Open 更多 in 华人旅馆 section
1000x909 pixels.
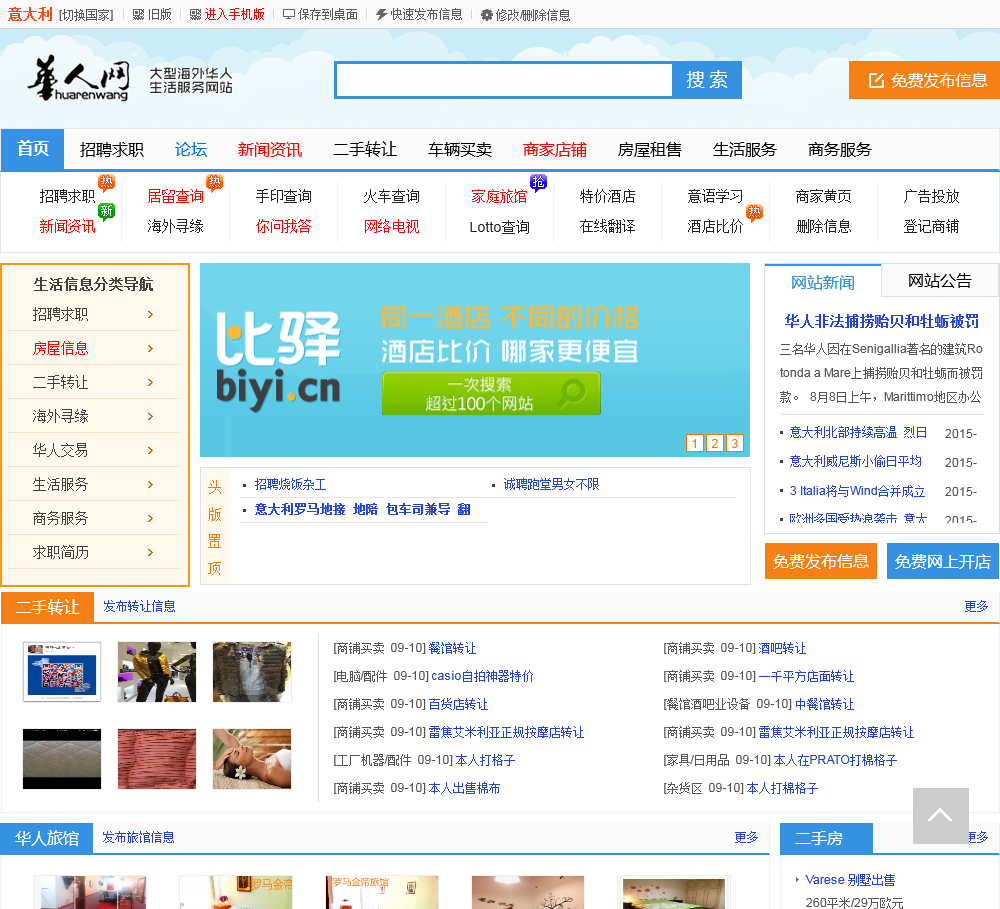tap(746, 837)
